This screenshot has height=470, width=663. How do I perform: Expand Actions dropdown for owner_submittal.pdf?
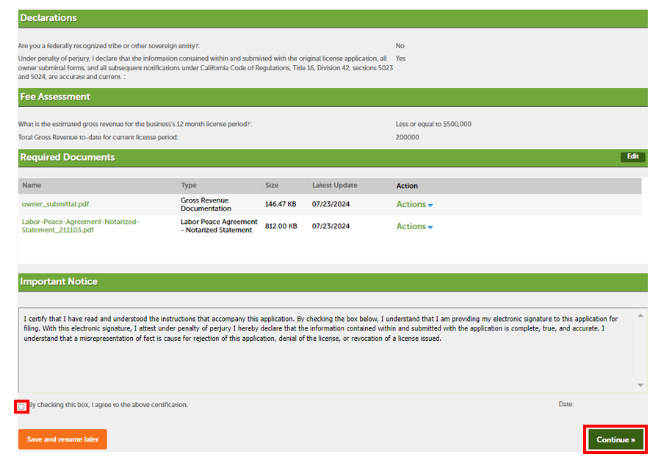pyautogui.click(x=414, y=204)
